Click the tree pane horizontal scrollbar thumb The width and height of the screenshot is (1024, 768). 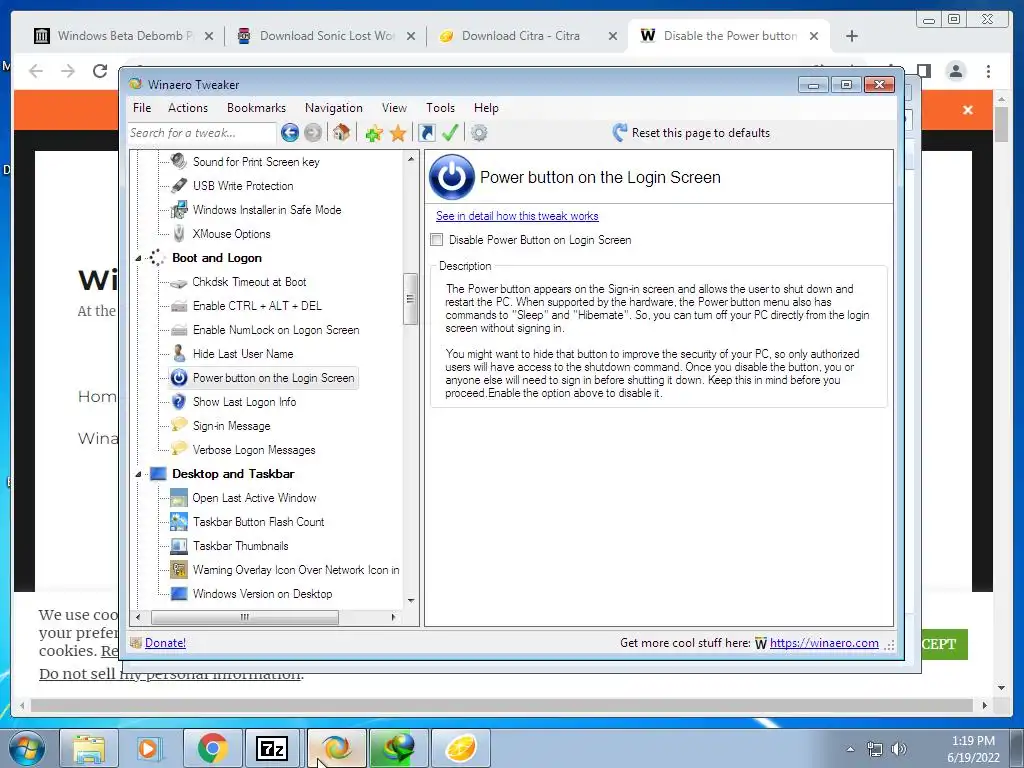(x=245, y=617)
